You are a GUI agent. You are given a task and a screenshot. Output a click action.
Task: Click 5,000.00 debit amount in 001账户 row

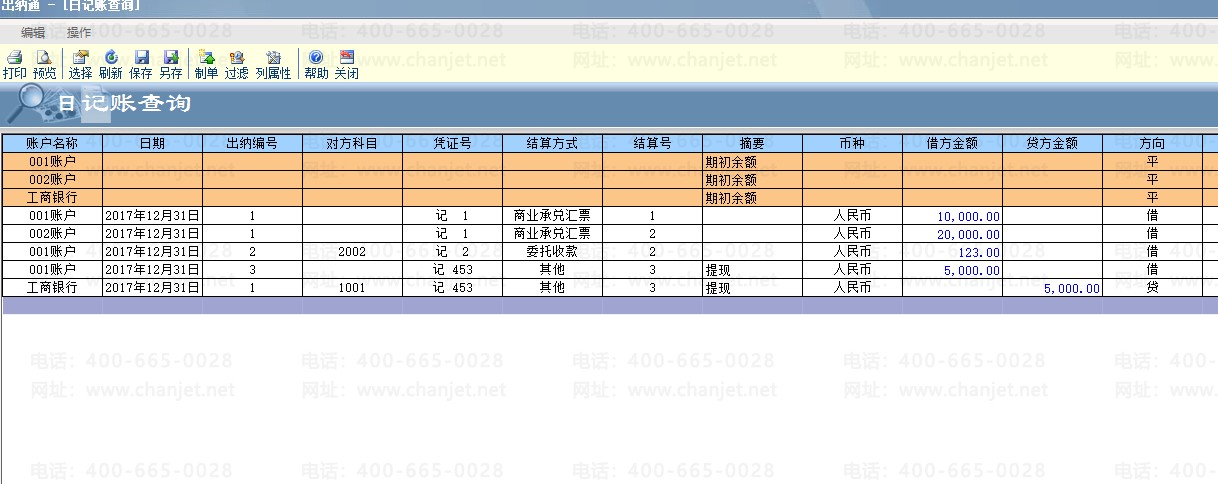coord(952,270)
